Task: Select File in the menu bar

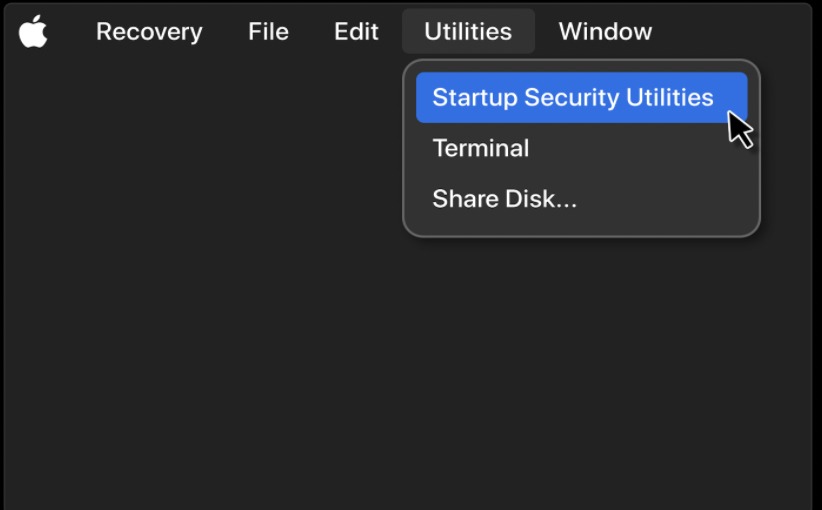Action: click(x=268, y=31)
